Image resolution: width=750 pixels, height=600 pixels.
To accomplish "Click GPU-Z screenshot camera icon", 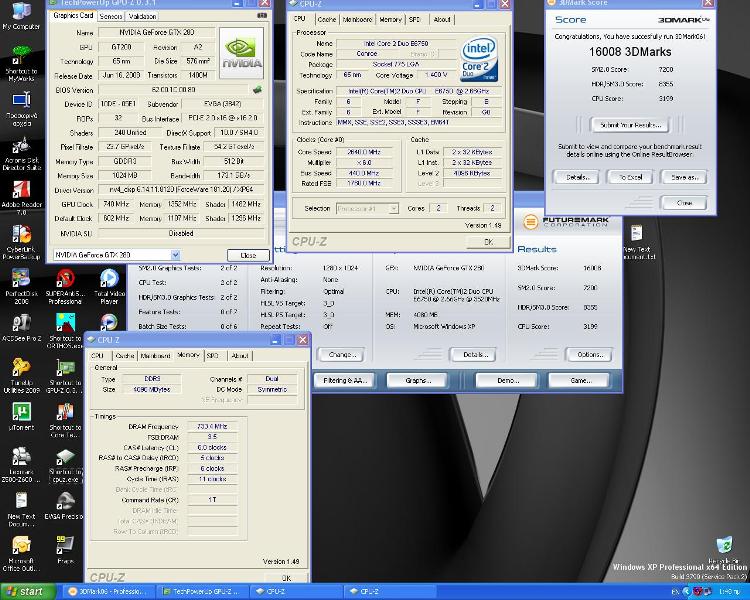I will coord(262,15).
